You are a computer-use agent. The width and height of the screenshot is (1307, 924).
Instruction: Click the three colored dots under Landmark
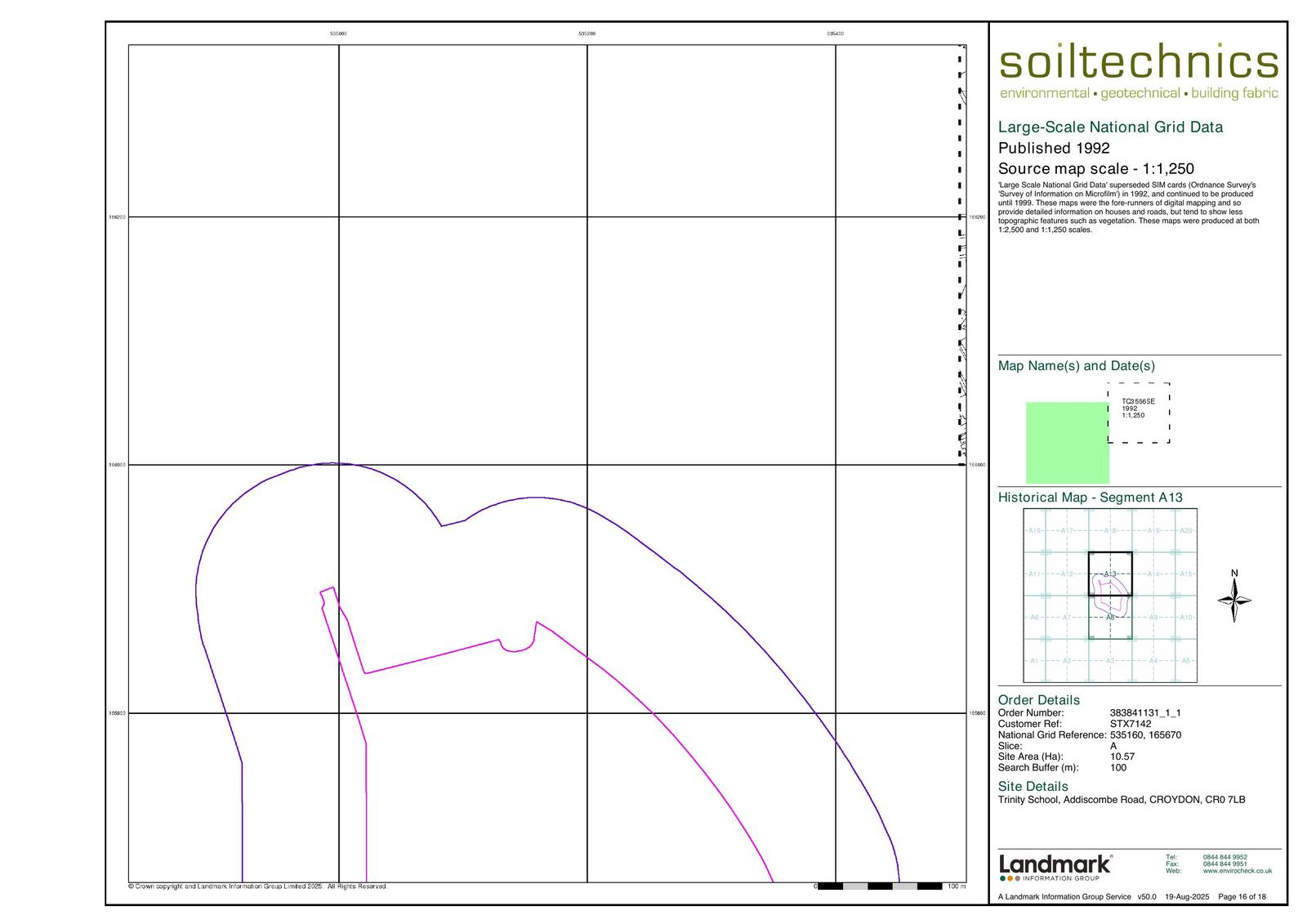point(1010,878)
